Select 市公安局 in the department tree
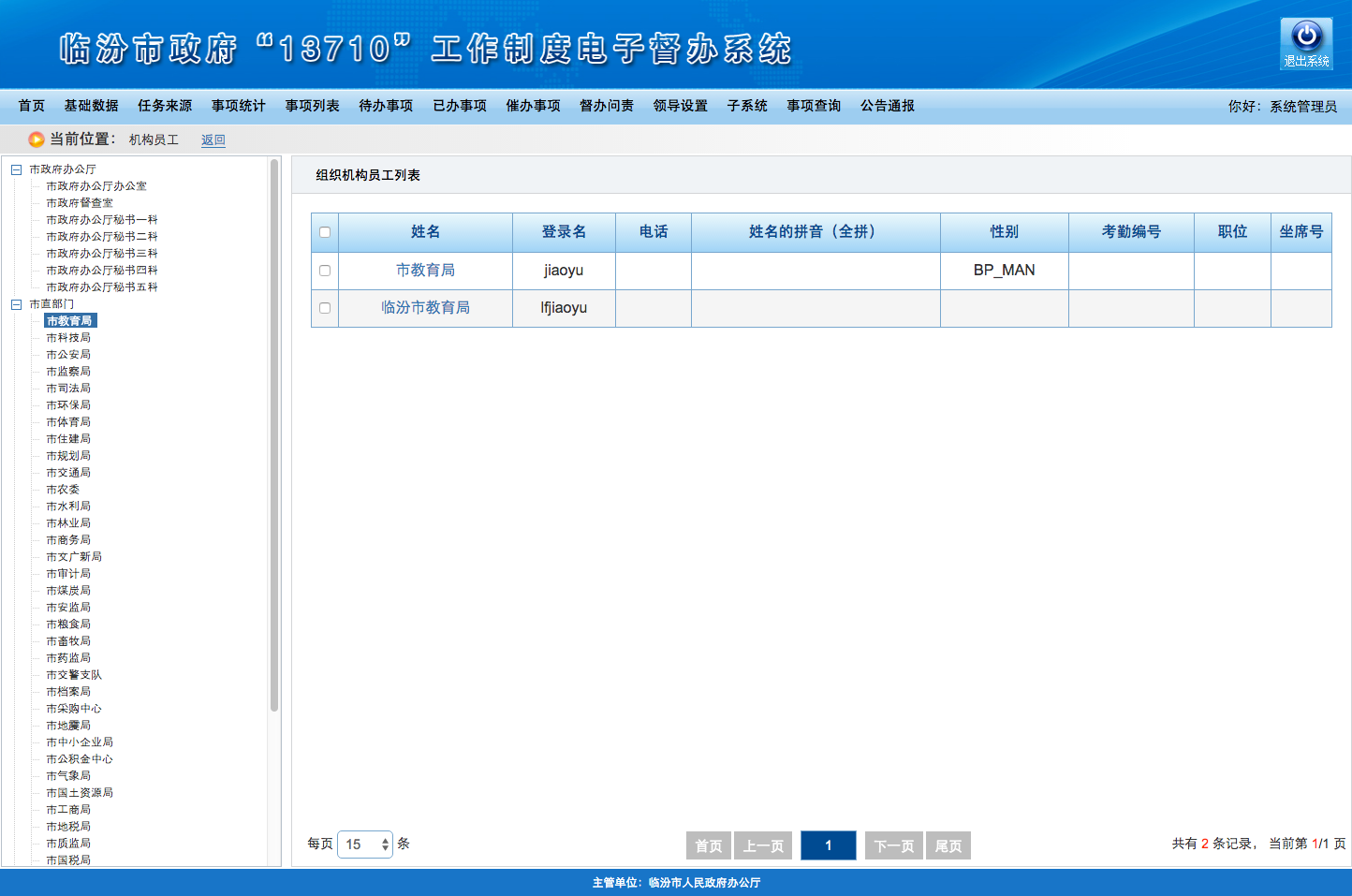Viewport: 1352px width, 896px height. pos(68,355)
